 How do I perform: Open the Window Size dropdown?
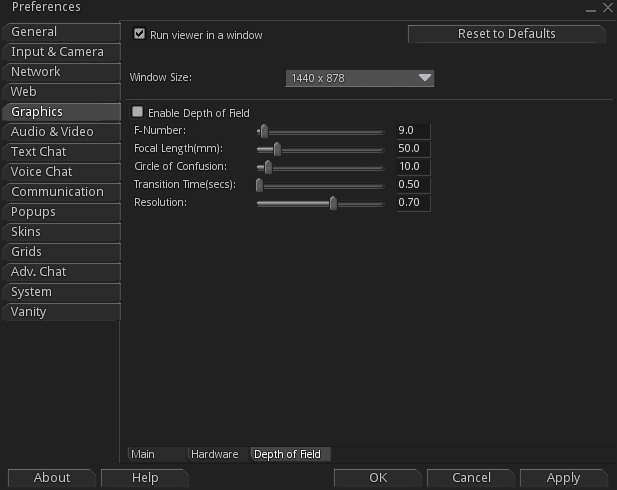(x=360, y=77)
